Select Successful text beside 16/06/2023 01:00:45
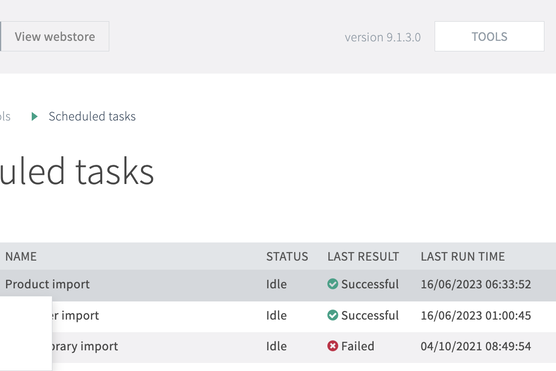The width and height of the screenshot is (556, 371). click(x=370, y=315)
